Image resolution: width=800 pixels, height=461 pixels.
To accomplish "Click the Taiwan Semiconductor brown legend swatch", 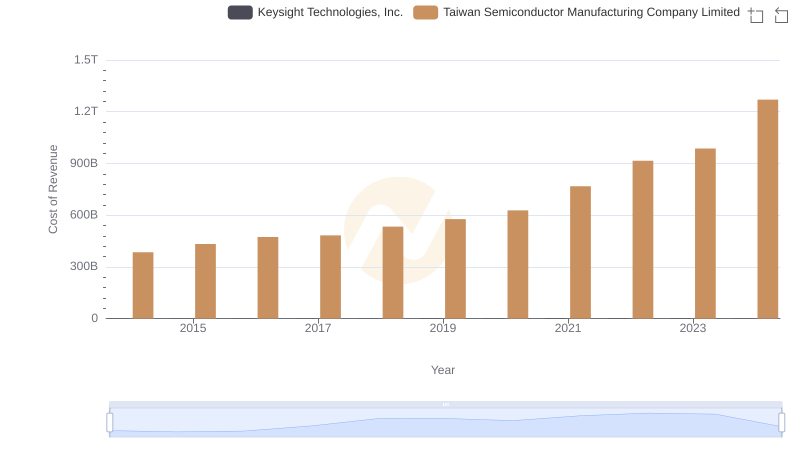I will pos(426,12).
